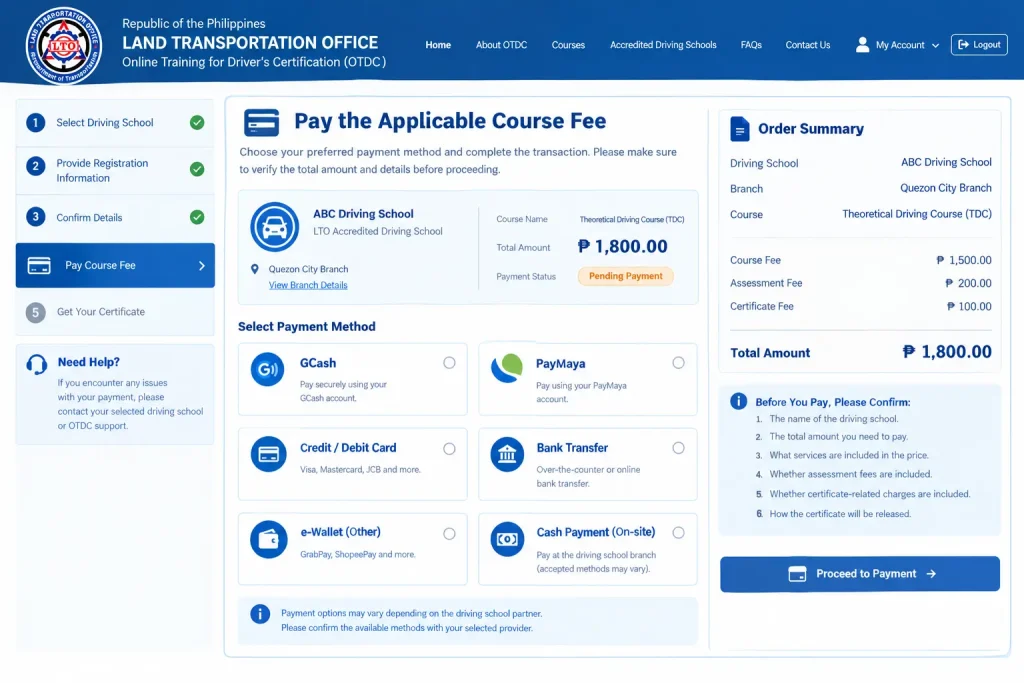Click the Bank Transfer building icon
Image resolution: width=1024 pixels, height=683 pixels.
point(507,454)
